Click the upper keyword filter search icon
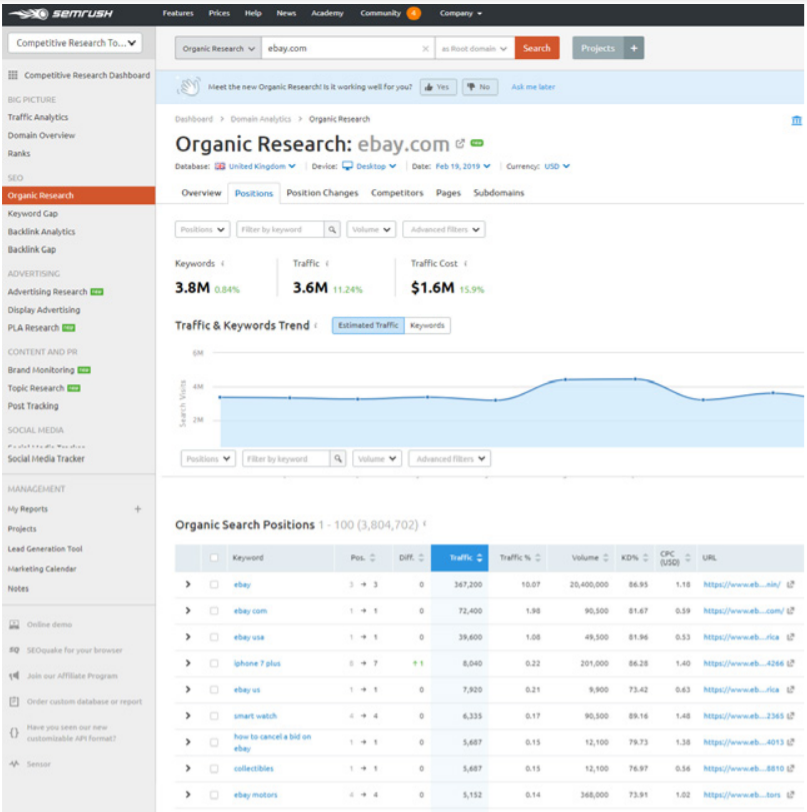This screenshot has height=812, width=807. (x=332, y=229)
